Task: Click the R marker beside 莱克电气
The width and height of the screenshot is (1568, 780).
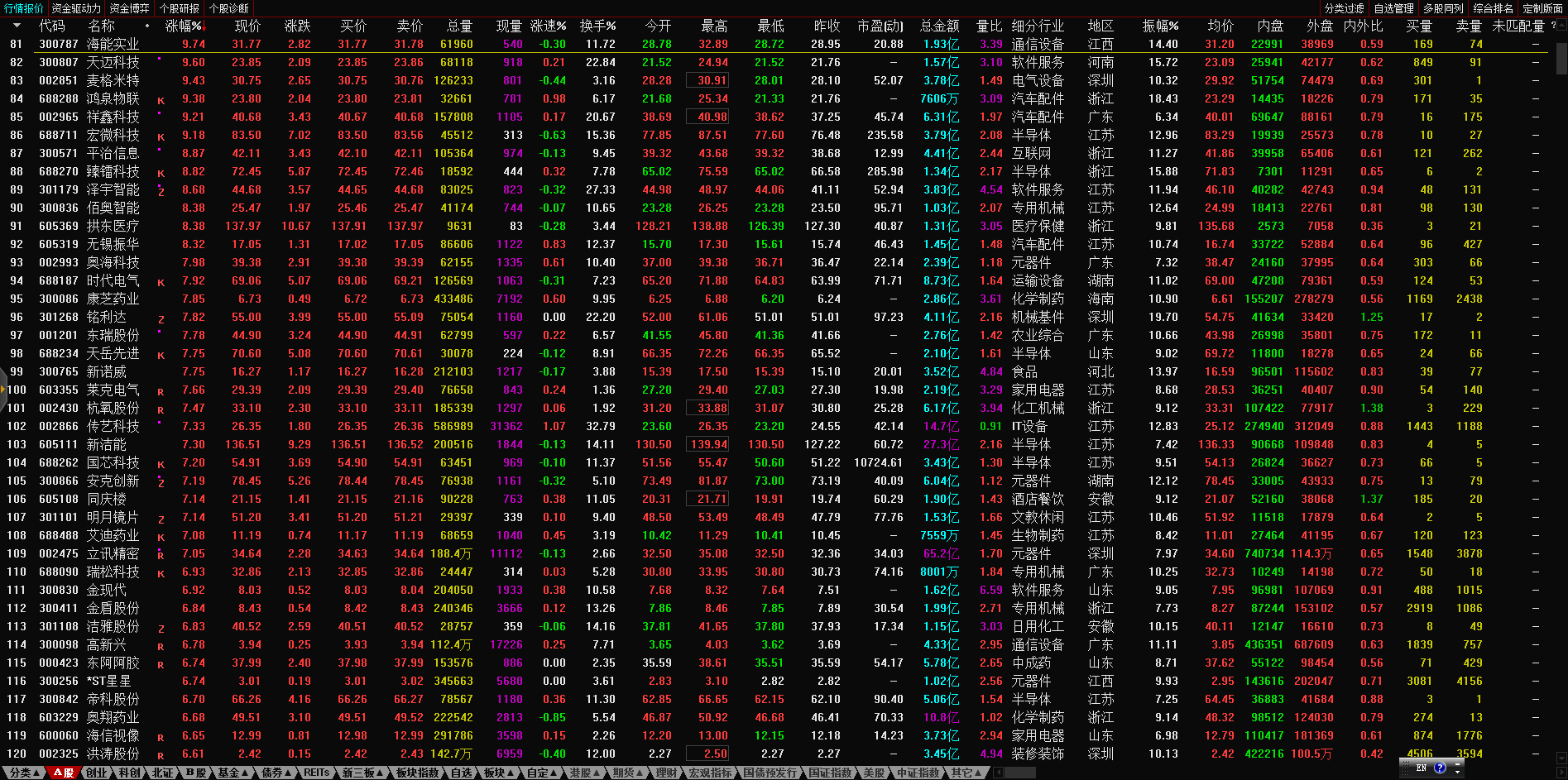Action: 161,391
